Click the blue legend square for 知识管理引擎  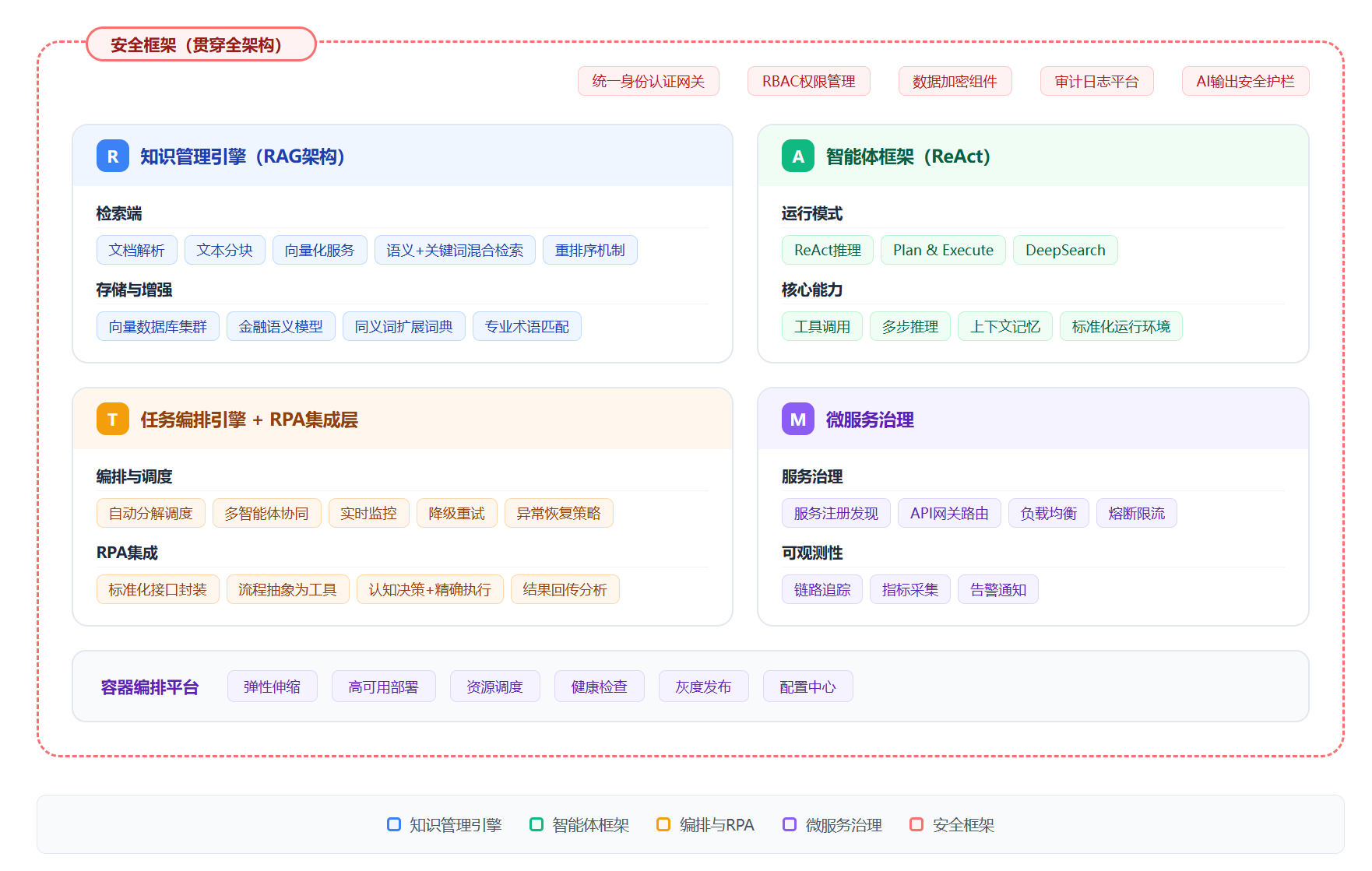click(x=394, y=824)
